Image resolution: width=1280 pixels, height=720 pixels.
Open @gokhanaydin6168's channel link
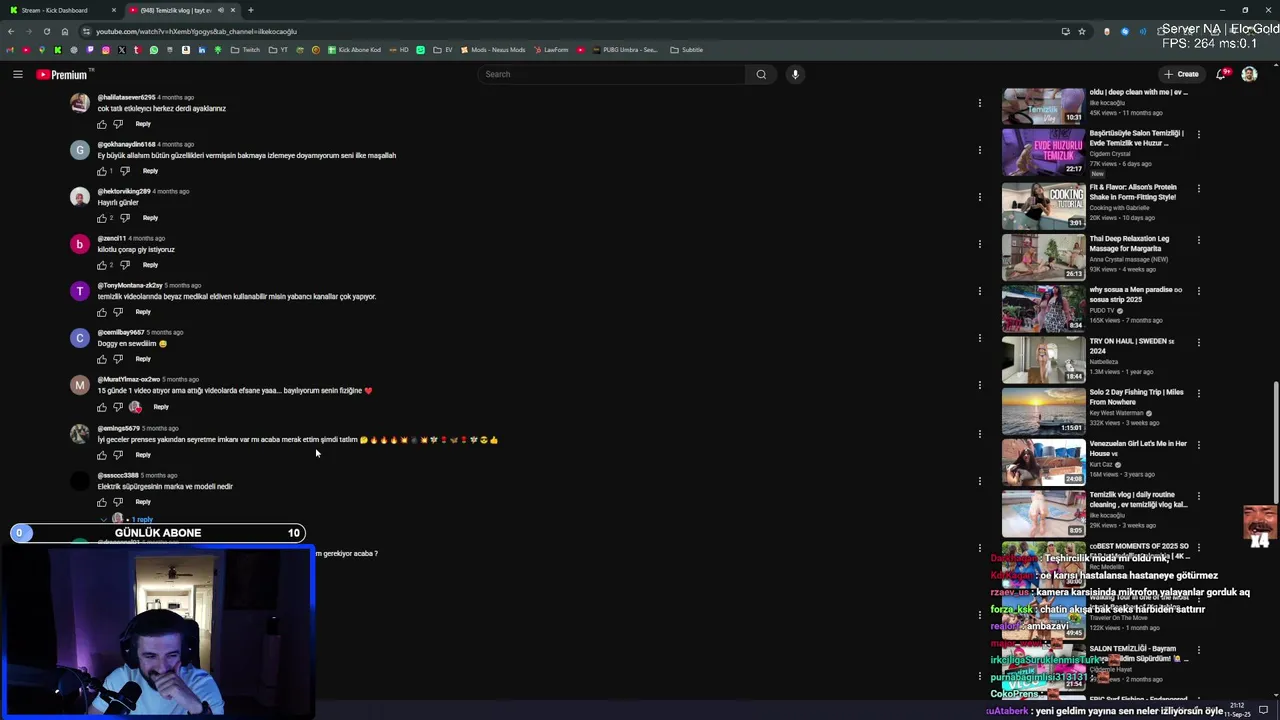126,144
